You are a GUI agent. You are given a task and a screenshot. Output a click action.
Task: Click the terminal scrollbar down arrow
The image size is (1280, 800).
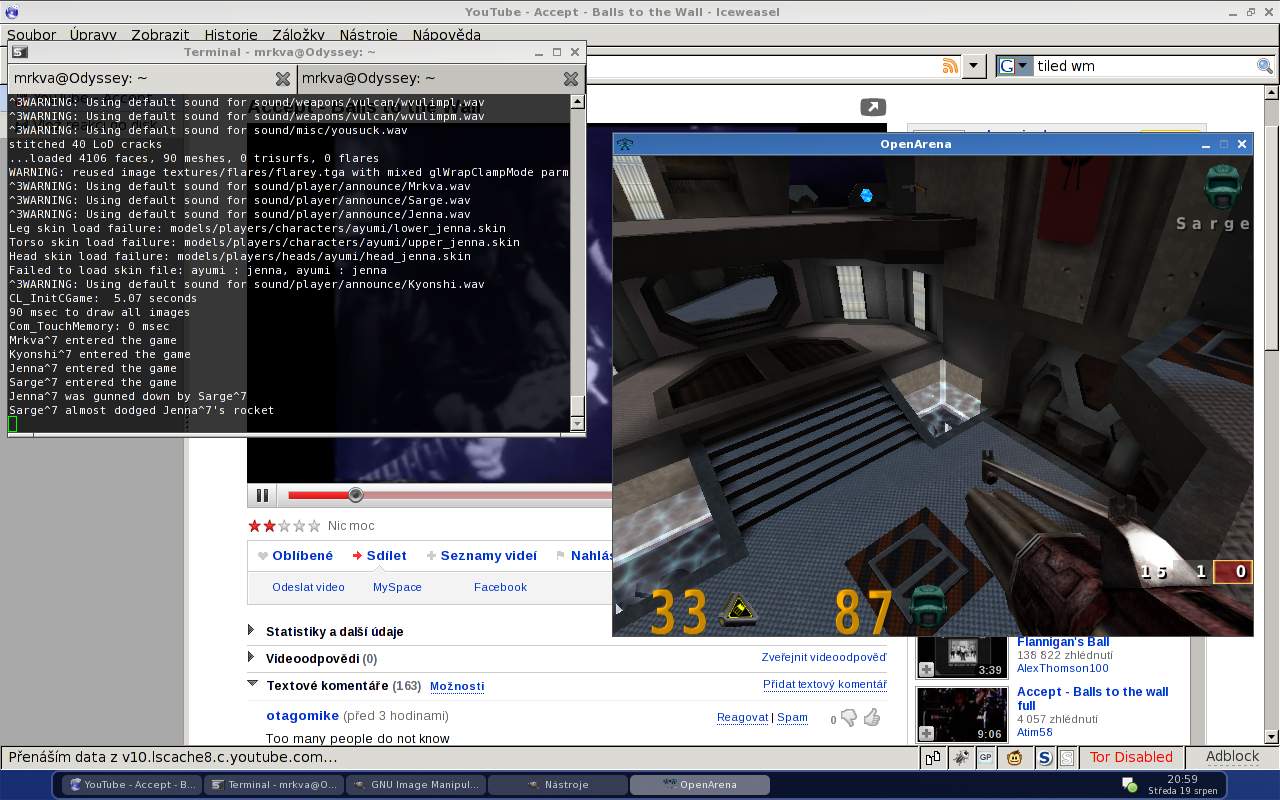577,424
